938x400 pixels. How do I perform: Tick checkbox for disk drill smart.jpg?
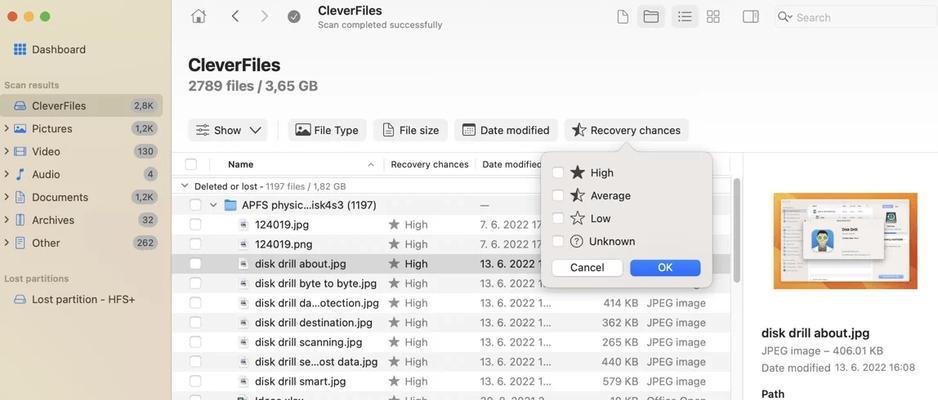pyautogui.click(x=196, y=381)
